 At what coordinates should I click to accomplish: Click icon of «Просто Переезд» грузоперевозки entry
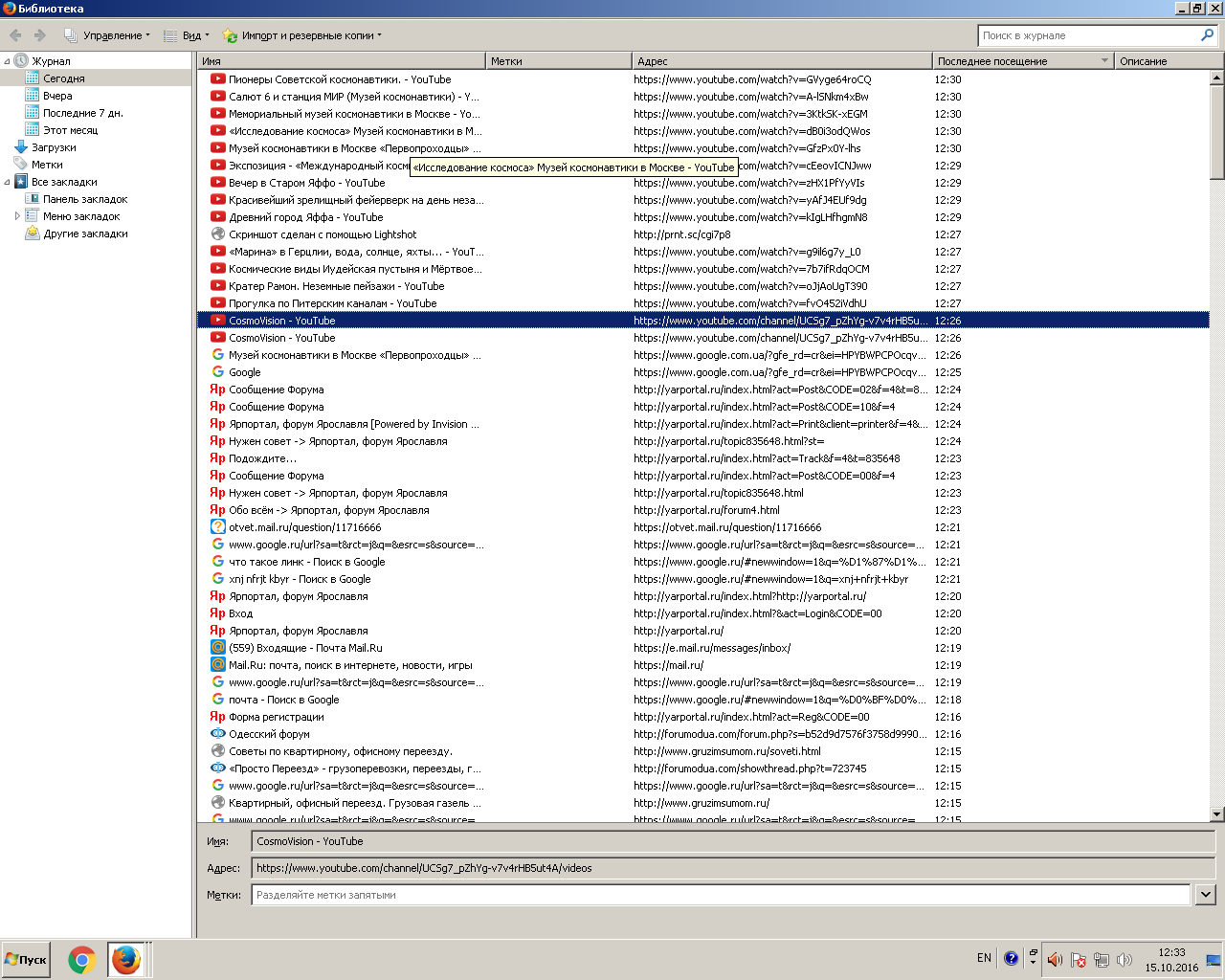(x=218, y=768)
